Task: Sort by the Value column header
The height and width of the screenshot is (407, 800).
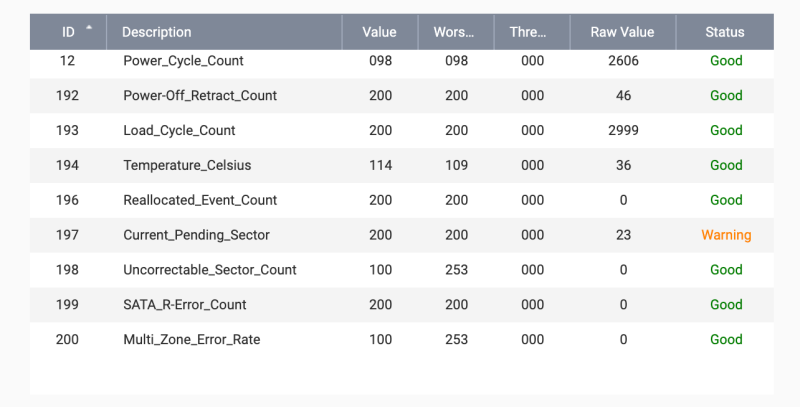Action: (x=380, y=32)
